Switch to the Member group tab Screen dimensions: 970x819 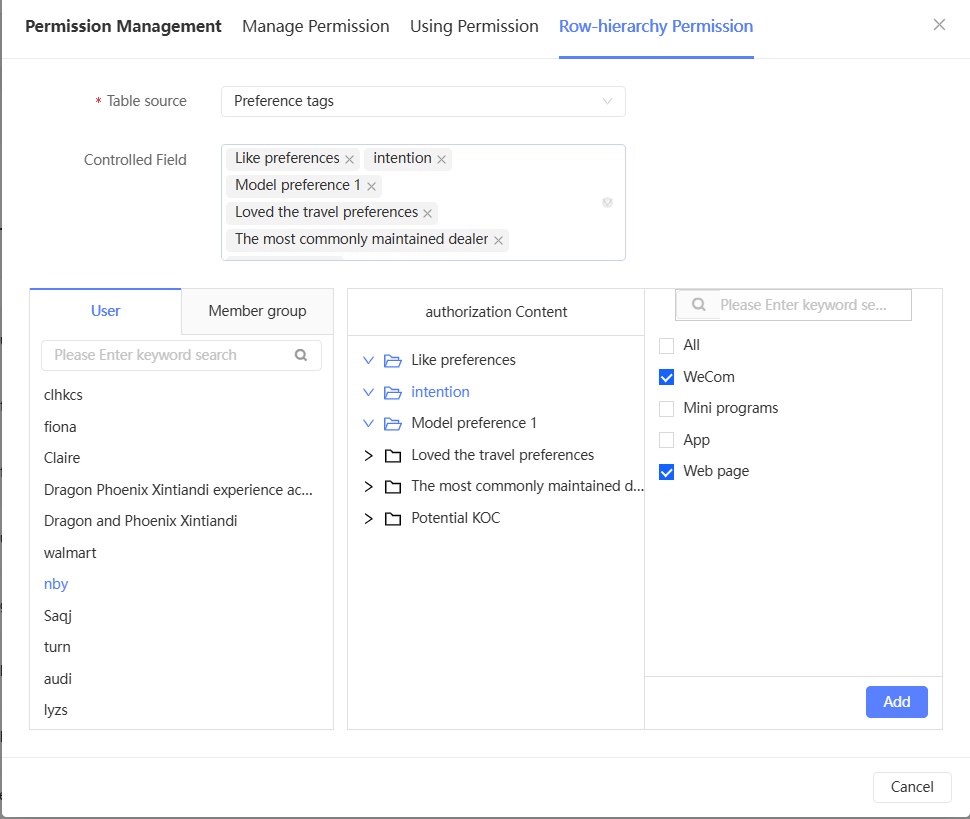click(257, 311)
